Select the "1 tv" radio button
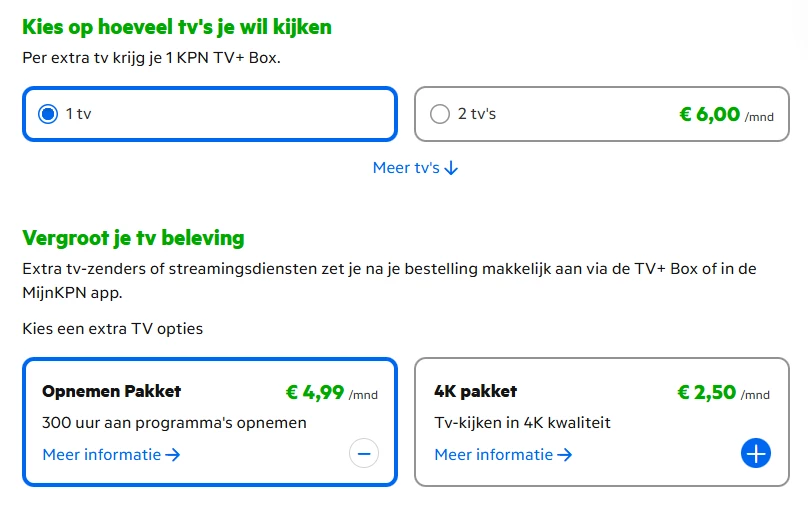 pyautogui.click(x=47, y=114)
